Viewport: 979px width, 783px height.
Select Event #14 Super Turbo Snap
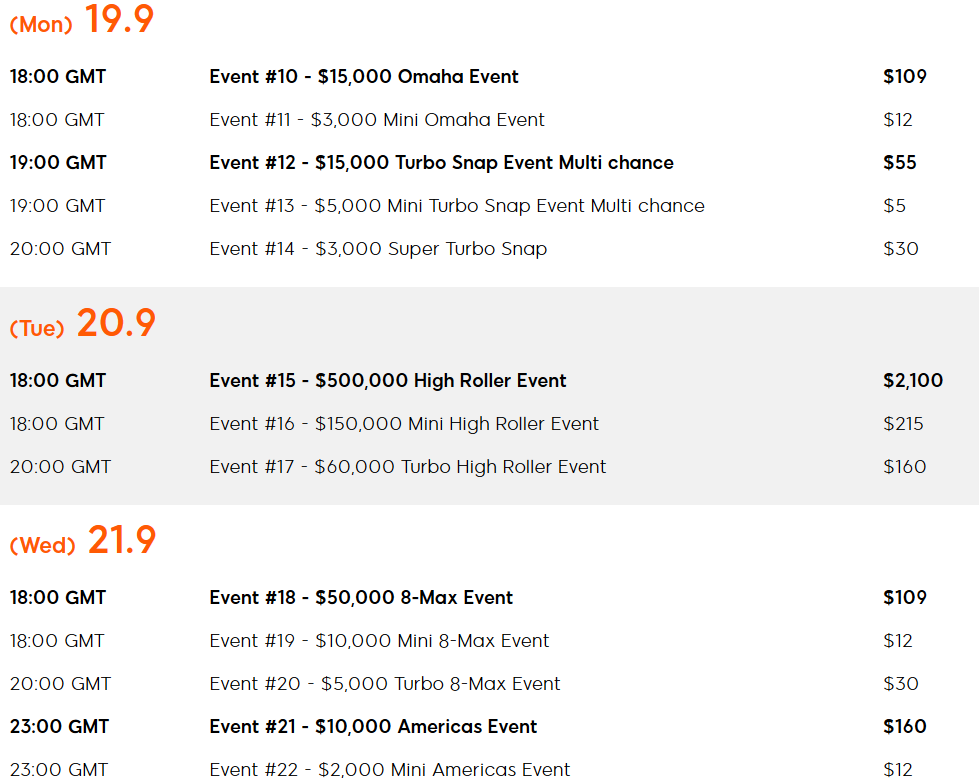tap(378, 249)
